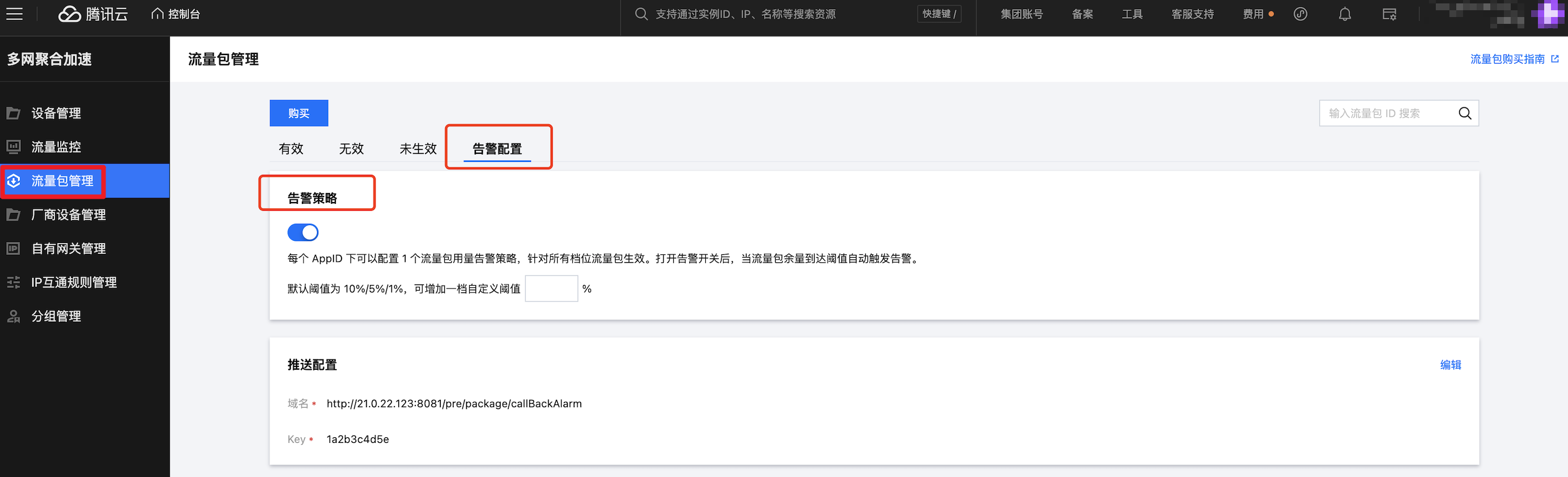Click the Tencent Cloud logo

click(93, 14)
